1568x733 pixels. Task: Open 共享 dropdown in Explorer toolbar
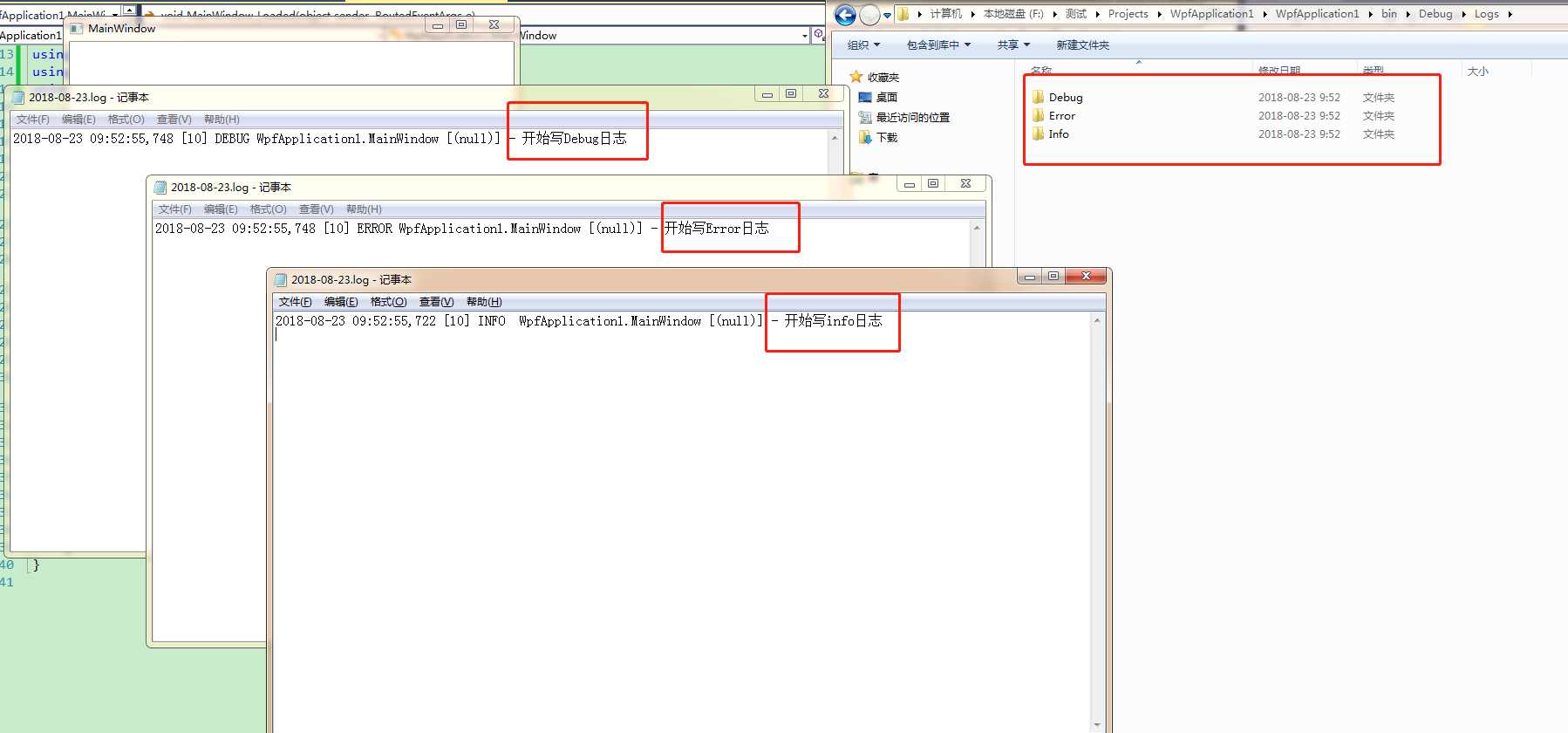(x=1013, y=45)
